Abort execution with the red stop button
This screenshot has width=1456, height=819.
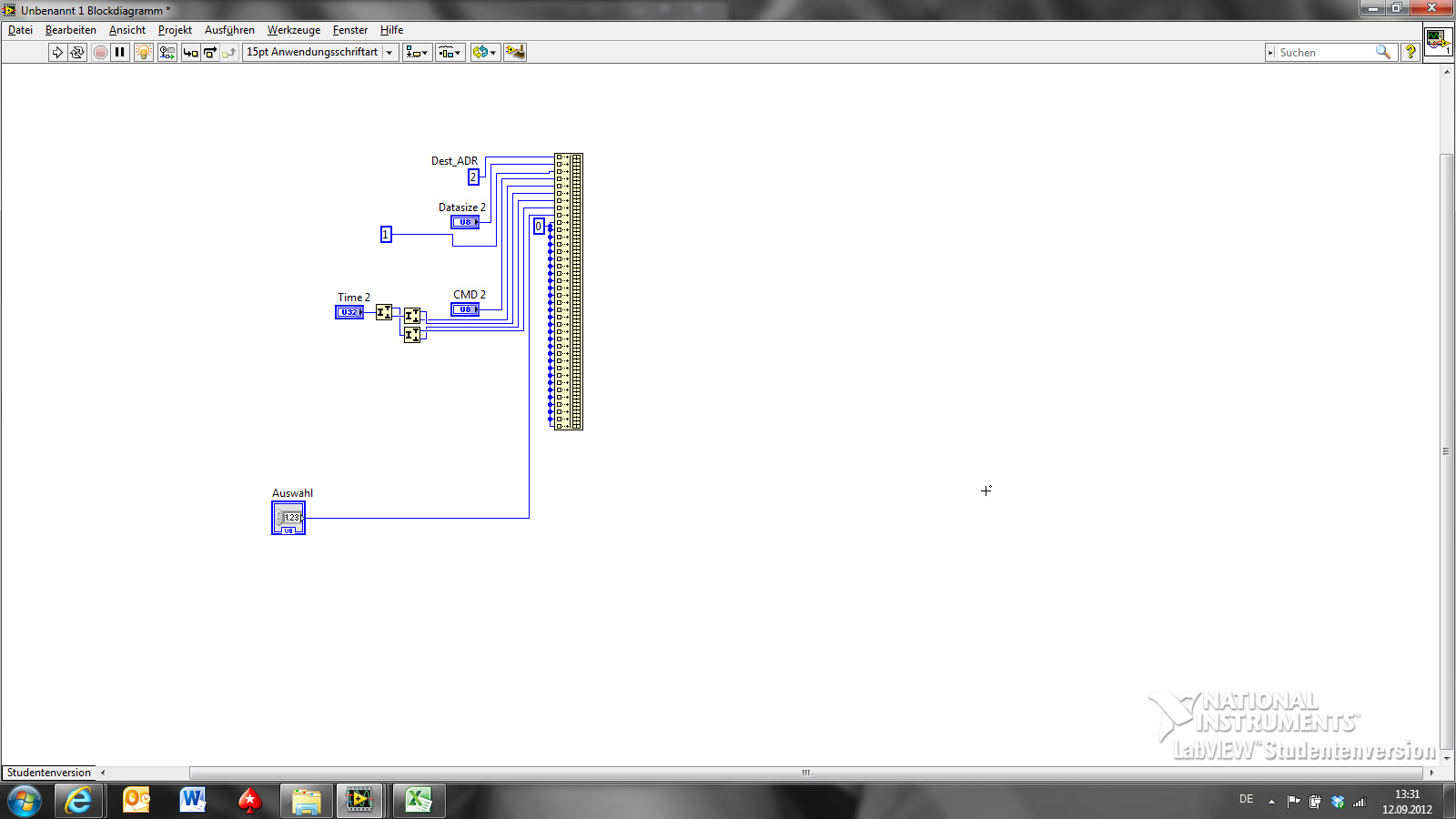coord(100,53)
